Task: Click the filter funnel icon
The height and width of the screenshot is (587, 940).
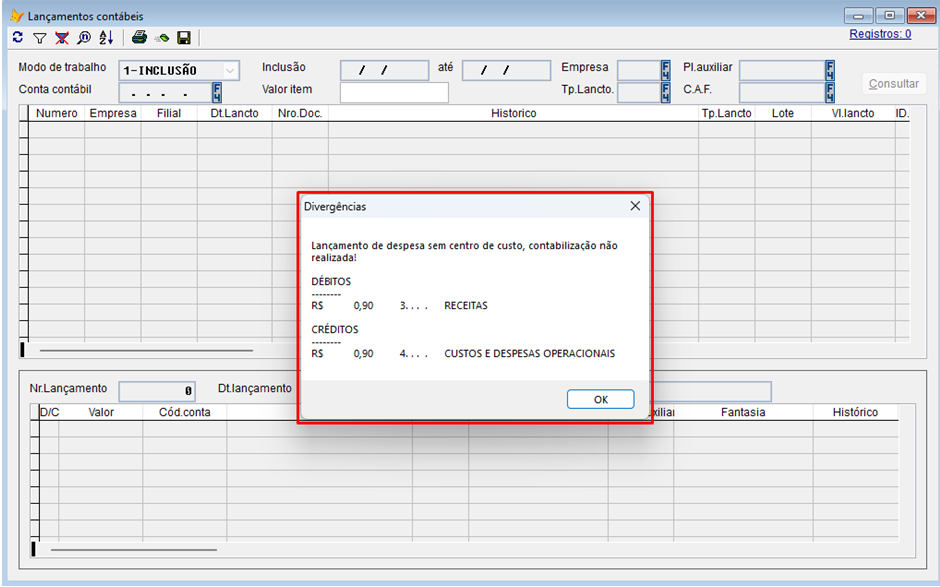Action: (x=40, y=37)
